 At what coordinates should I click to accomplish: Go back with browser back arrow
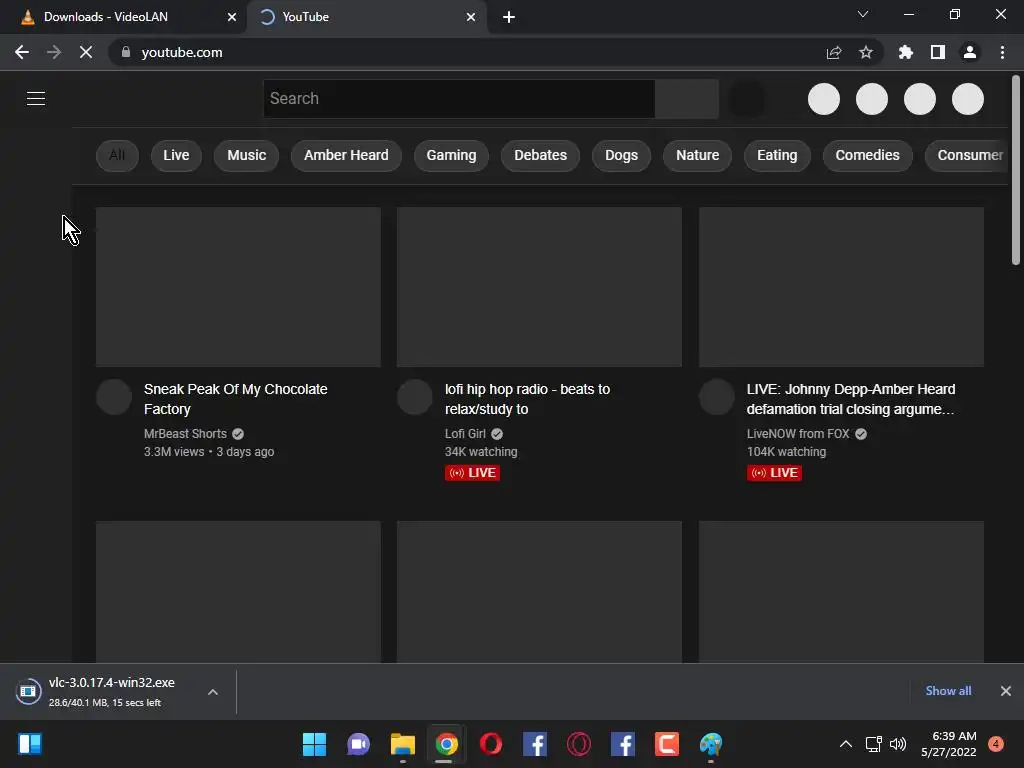click(x=22, y=52)
